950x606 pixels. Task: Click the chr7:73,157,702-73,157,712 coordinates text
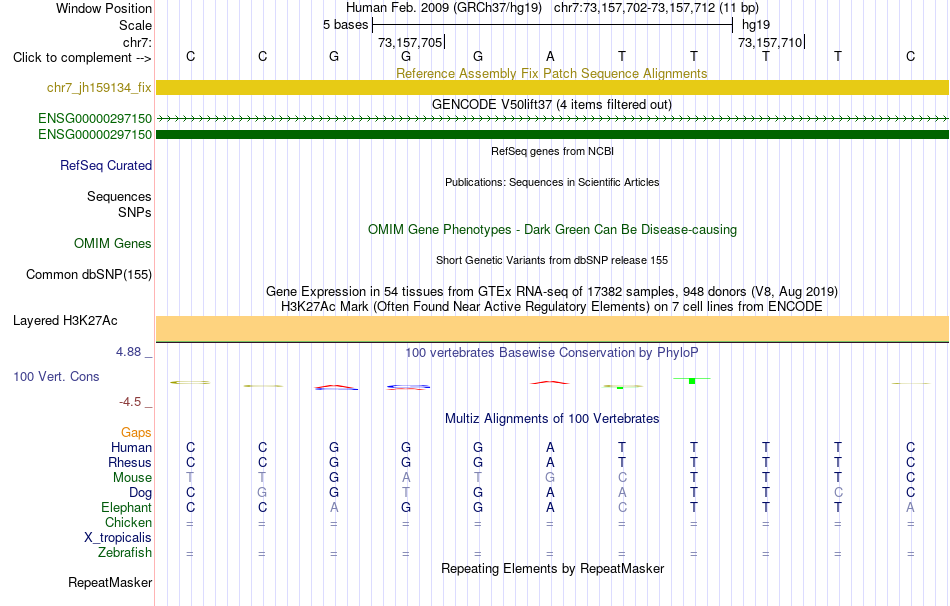pyautogui.click(x=656, y=8)
